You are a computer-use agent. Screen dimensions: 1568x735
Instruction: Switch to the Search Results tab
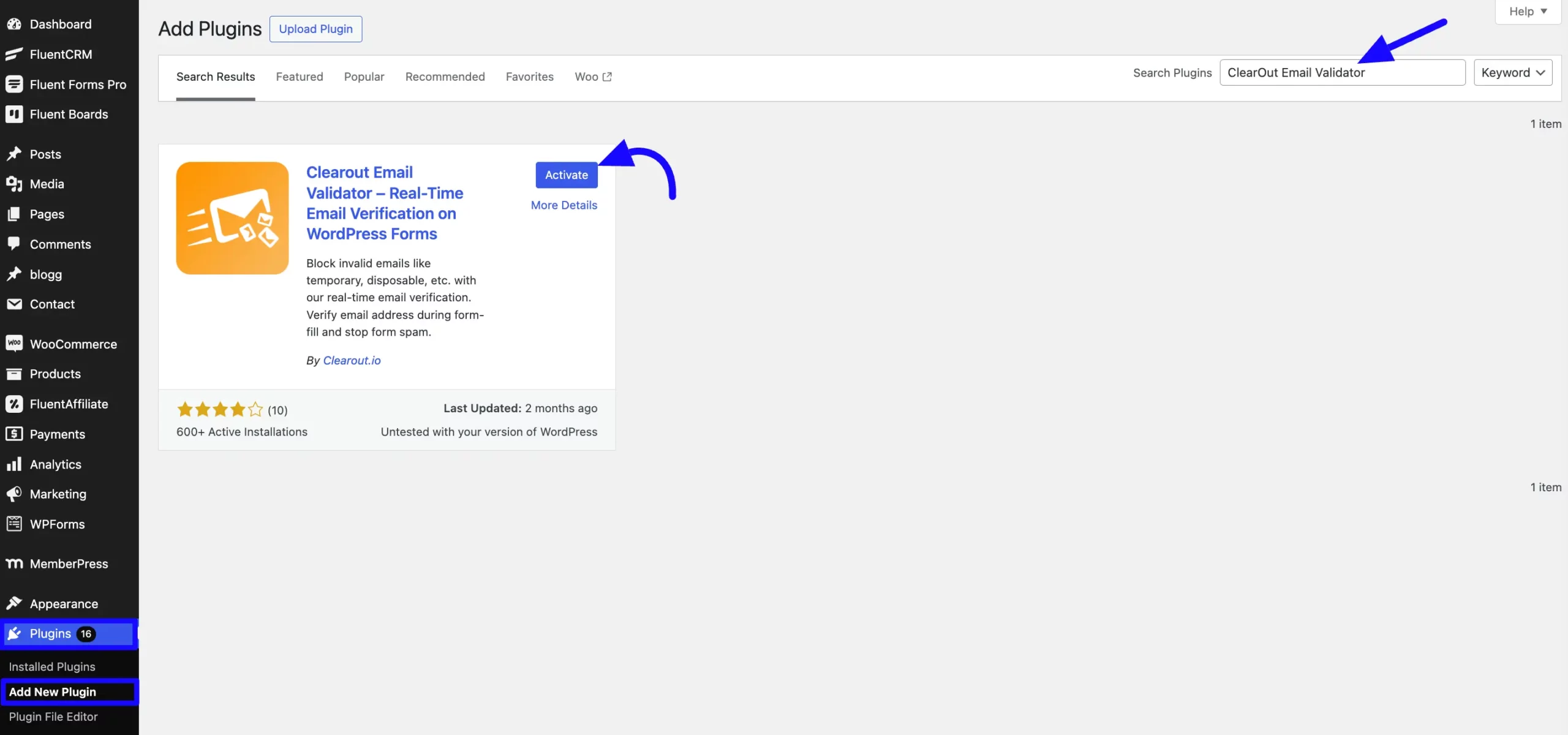[x=216, y=77]
